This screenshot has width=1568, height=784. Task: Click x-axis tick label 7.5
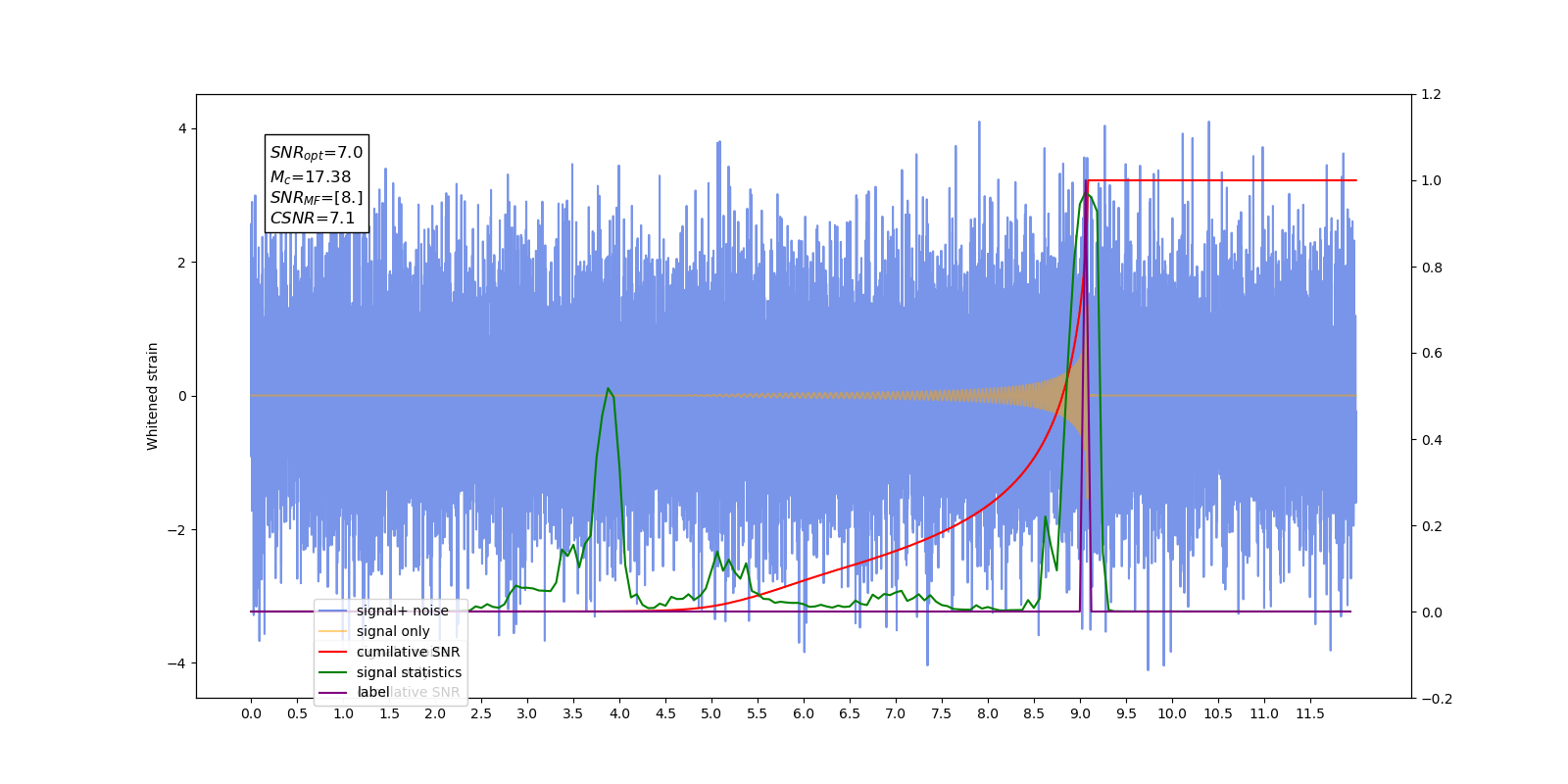pos(942,713)
